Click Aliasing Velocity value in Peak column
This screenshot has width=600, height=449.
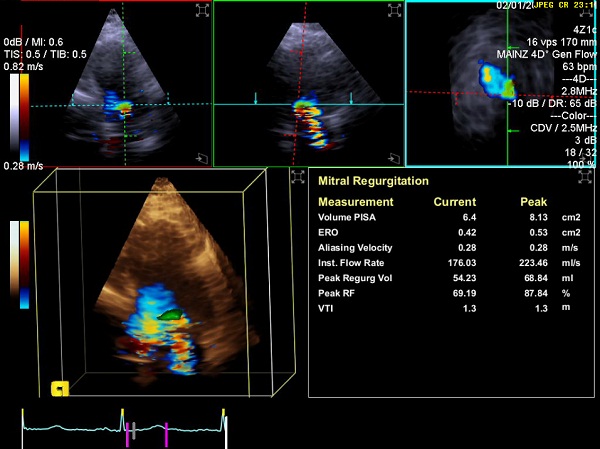click(538, 248)
